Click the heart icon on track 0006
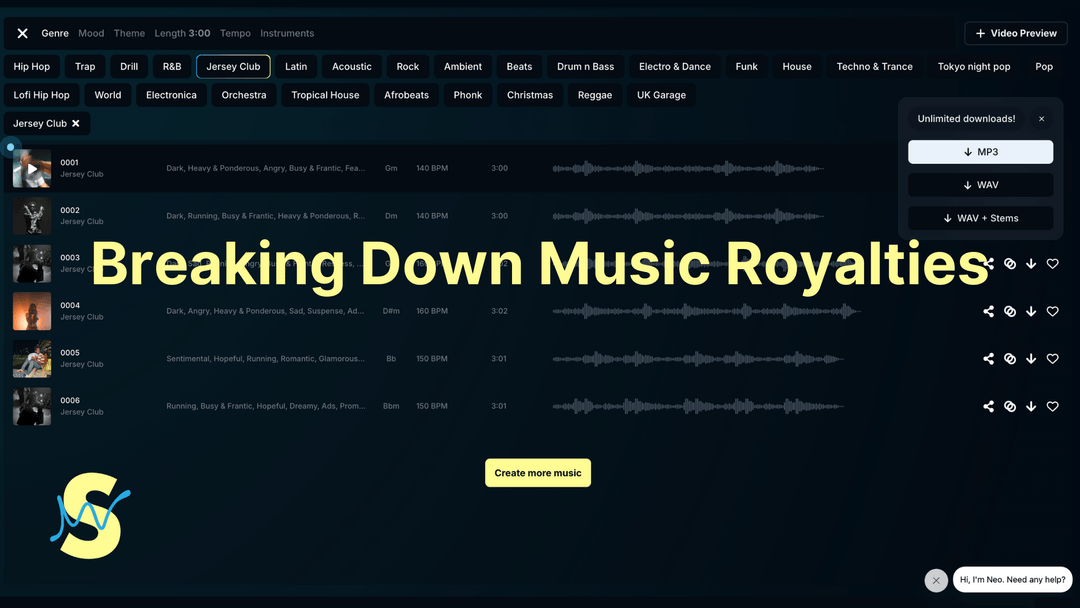Image resolution: width=1080 pixels, height=608 pixels. 1052,406
